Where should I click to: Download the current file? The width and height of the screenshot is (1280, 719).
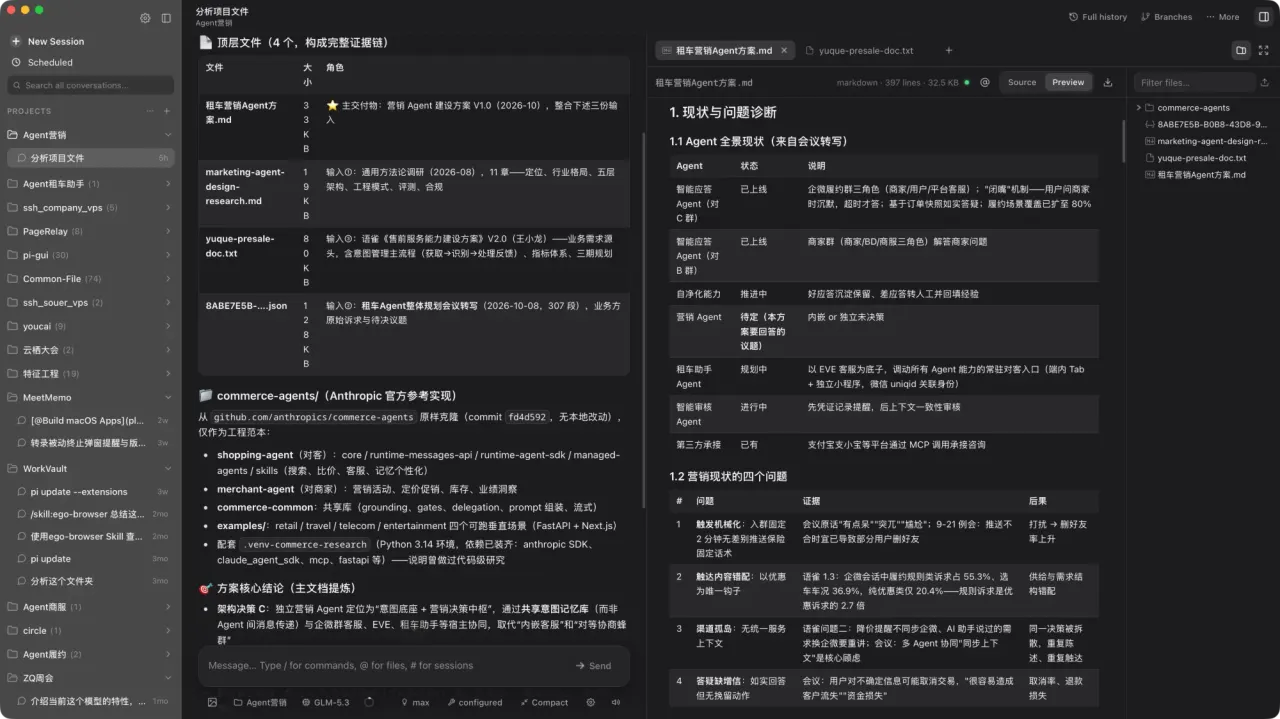1108,82
